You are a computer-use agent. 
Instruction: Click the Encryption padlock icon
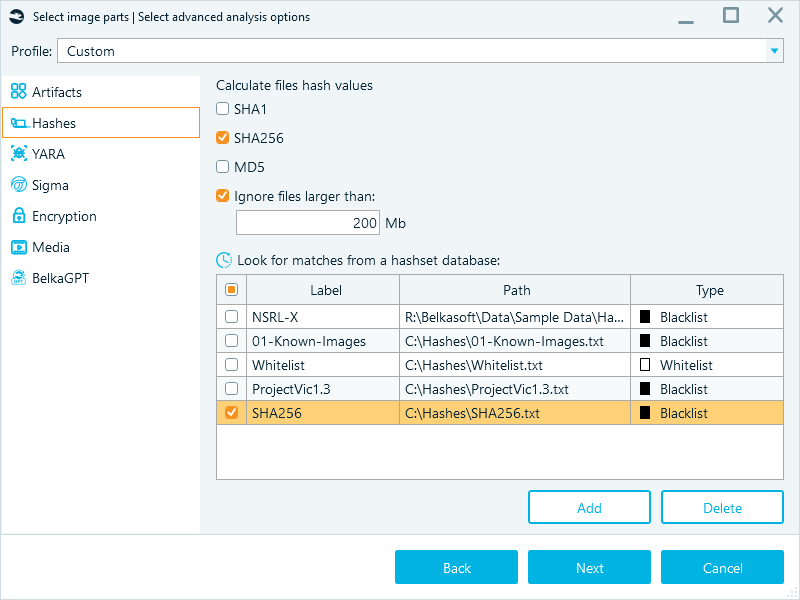pyautogui.click(x=18, y=216)
